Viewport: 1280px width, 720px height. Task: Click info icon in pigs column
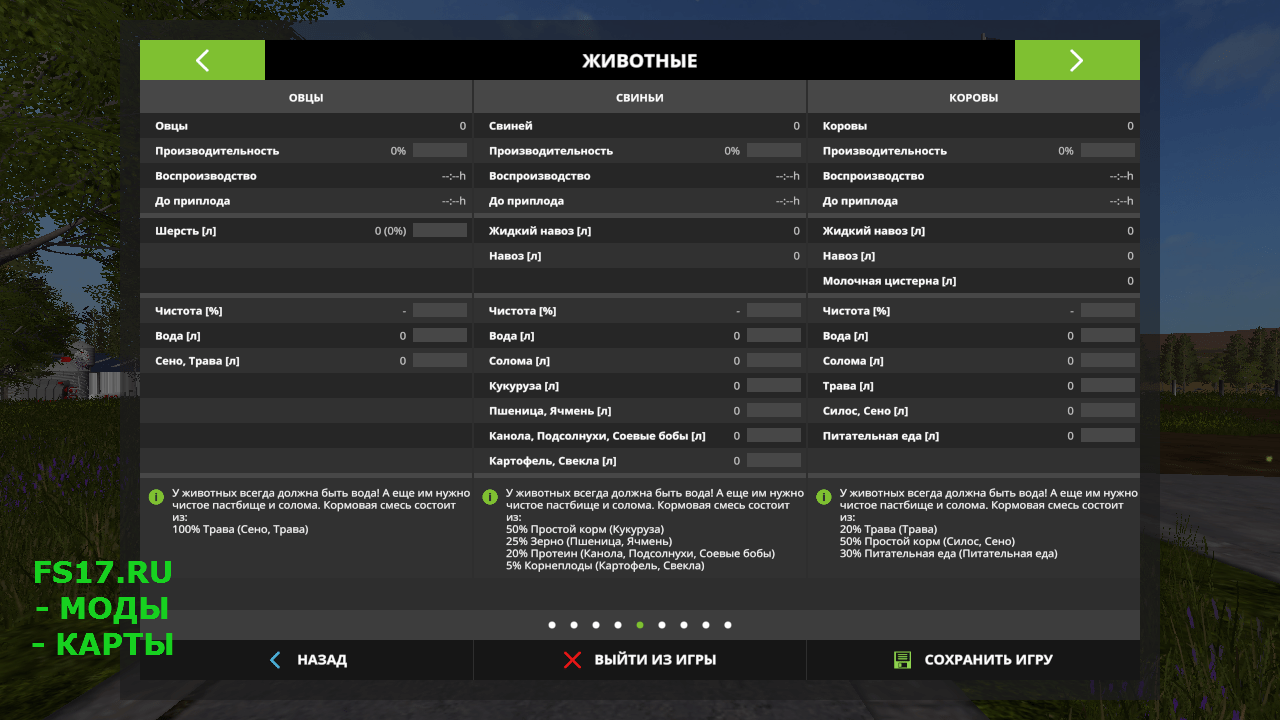point(490,496)
